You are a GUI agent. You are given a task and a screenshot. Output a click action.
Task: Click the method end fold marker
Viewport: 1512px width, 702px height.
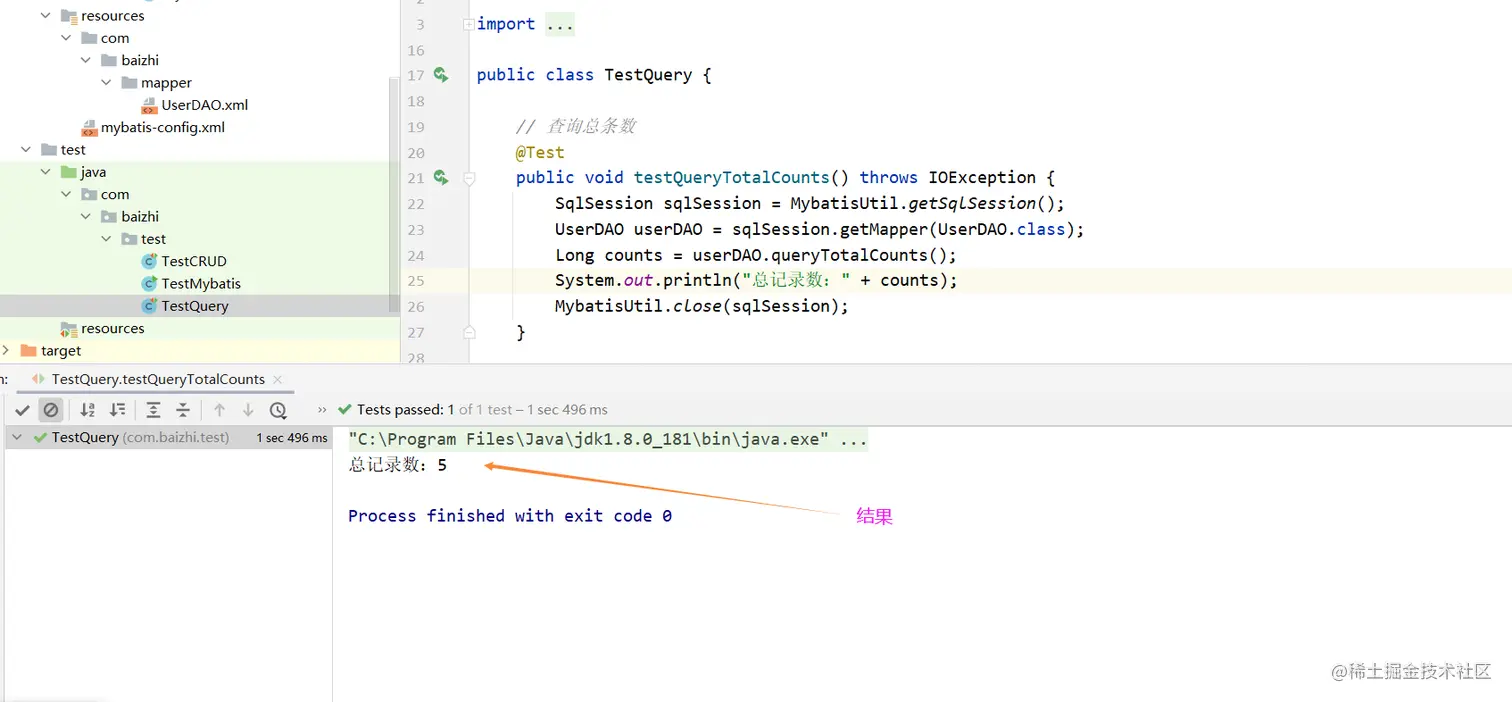(468, 332)
